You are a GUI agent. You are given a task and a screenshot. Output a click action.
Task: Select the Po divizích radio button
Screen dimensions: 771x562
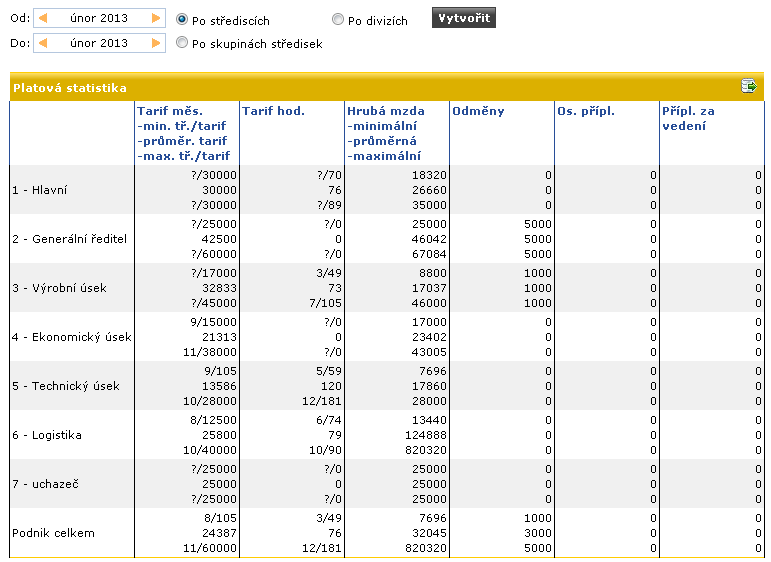coord(338,19)
